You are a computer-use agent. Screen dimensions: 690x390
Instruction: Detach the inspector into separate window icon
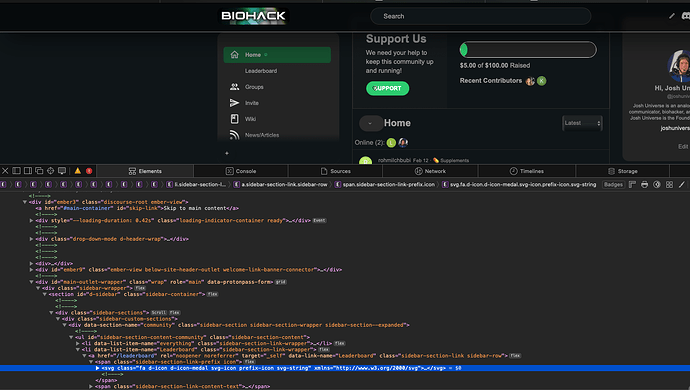click(x=39, y=171)
